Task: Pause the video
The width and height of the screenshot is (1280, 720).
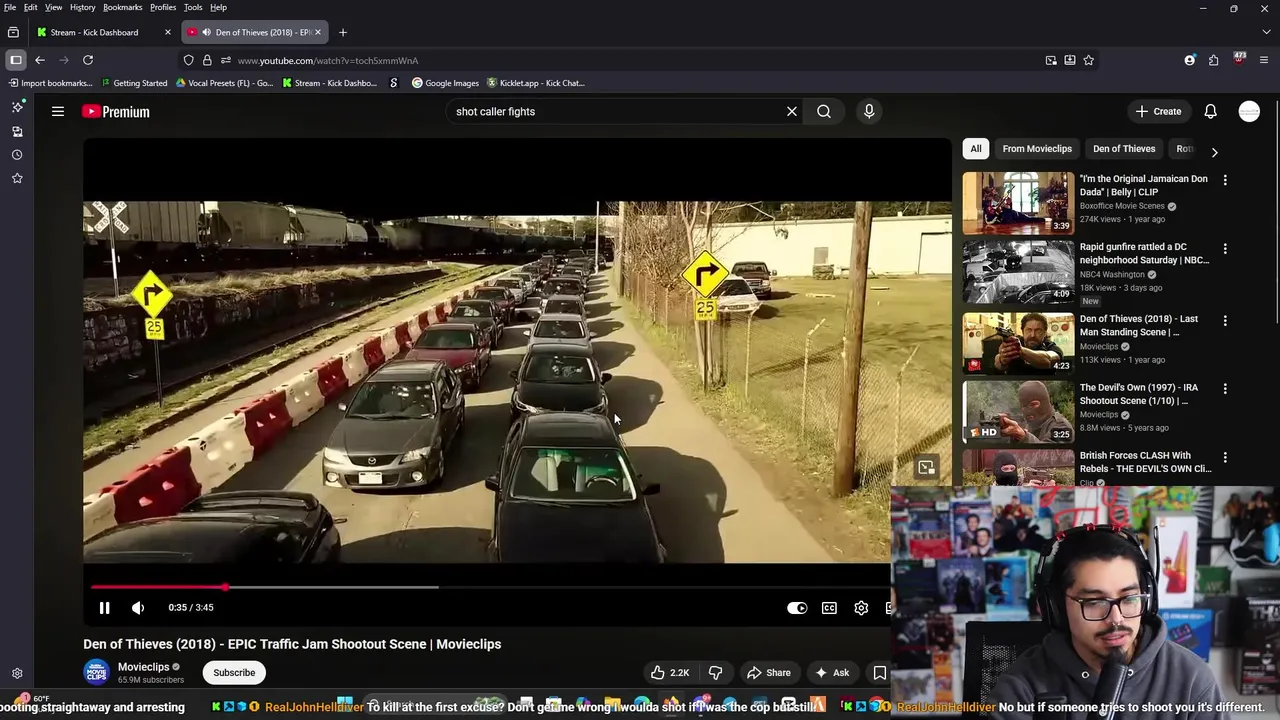Action: (x=104, y=608)
